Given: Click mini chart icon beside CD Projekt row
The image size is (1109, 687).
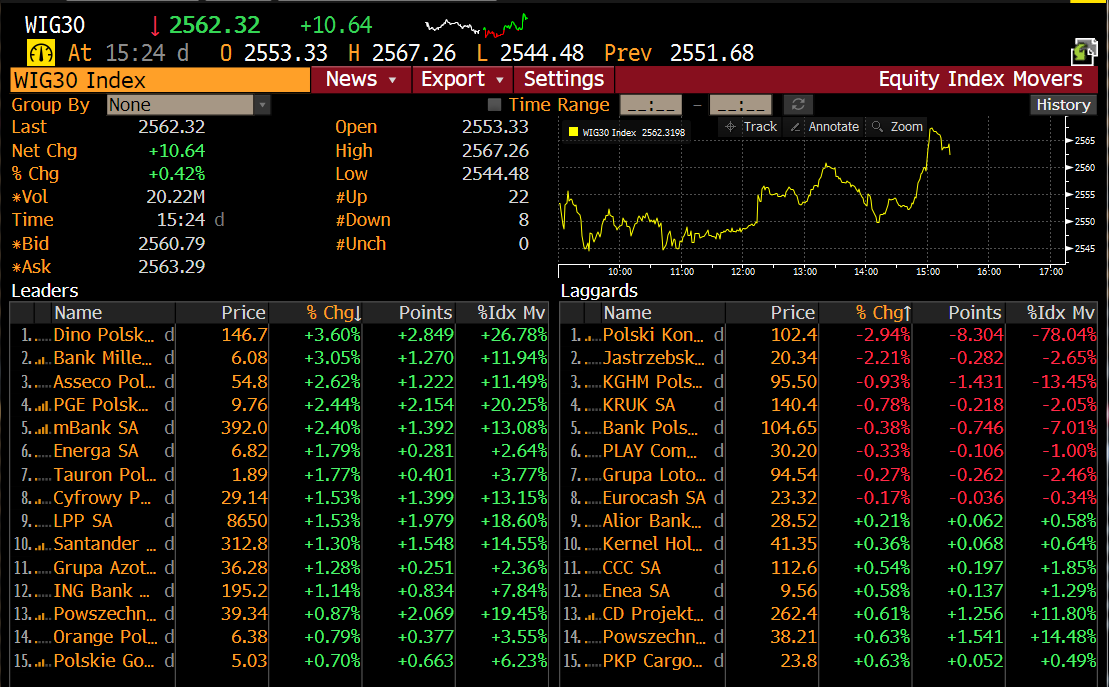Looking at the screenshot, I should [x=592, y=615].
